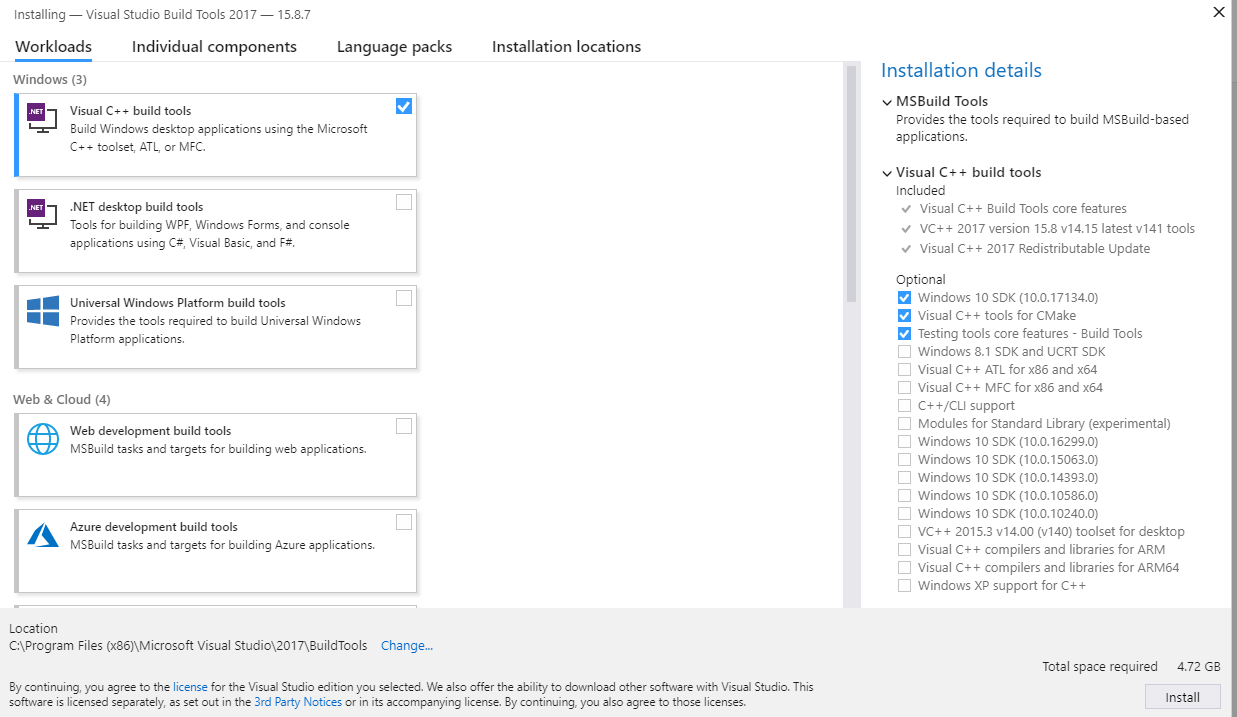Check Windows 10 SDK (10.0.16299.0)
1237x717 pixels.
point(905,442)
